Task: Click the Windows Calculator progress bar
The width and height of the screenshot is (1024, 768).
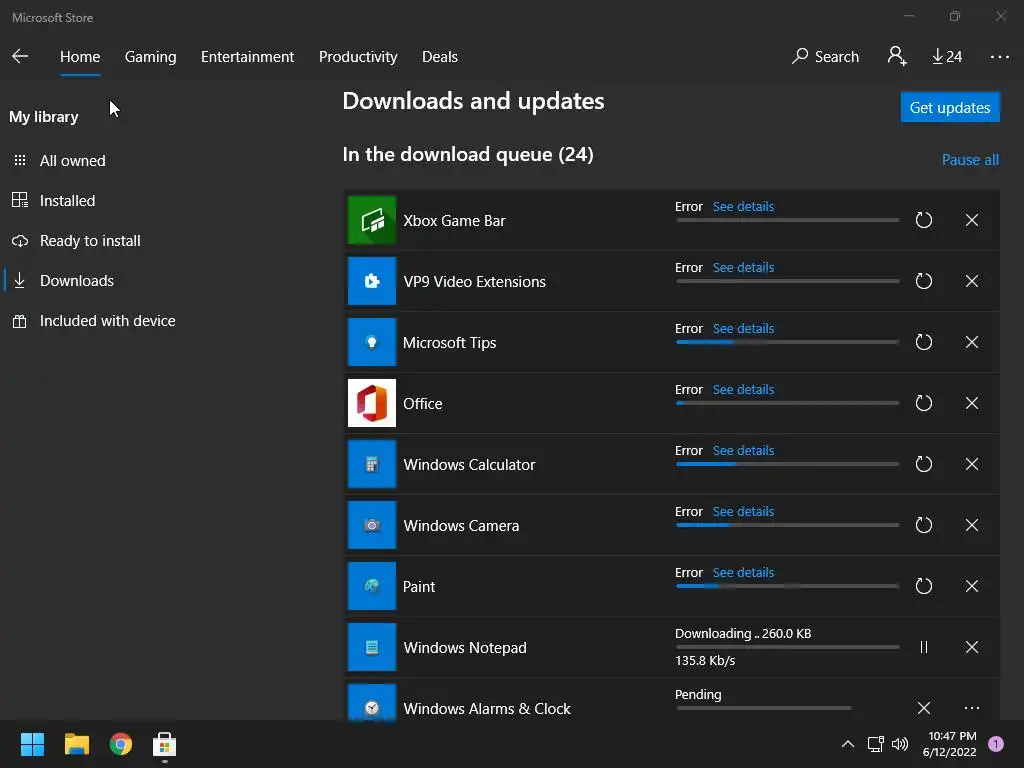Action: [x=787, y=464]
